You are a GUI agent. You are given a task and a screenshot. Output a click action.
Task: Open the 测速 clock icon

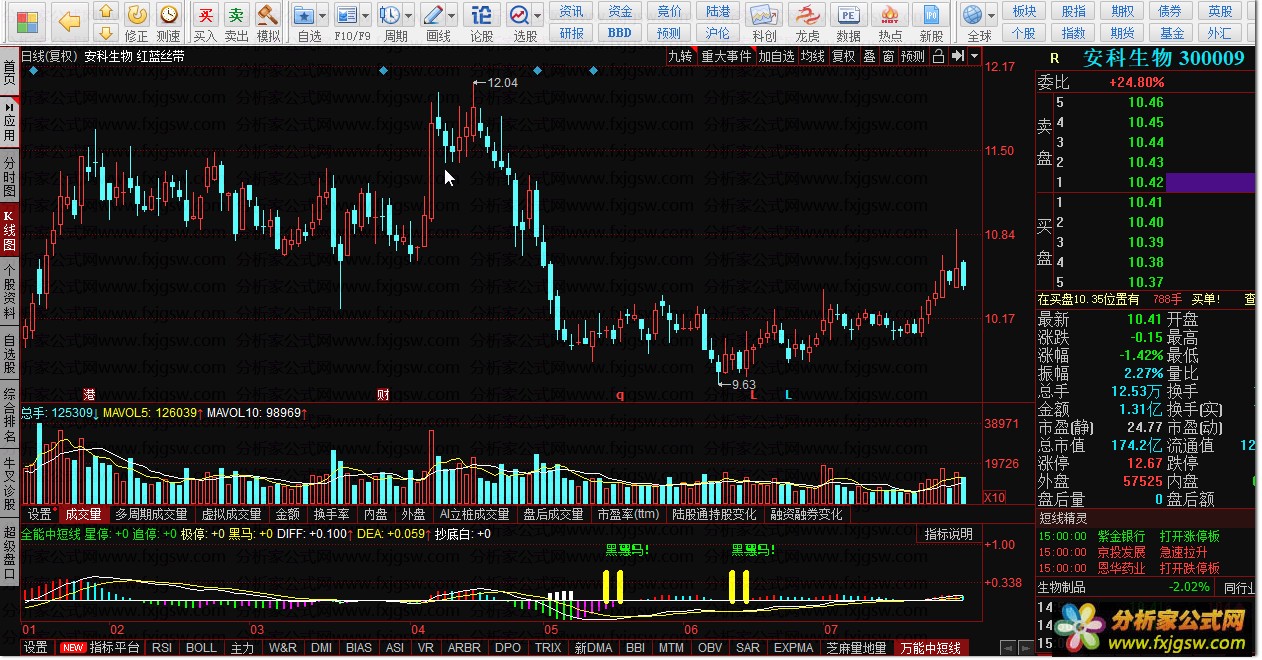click(x=169, y=14)
